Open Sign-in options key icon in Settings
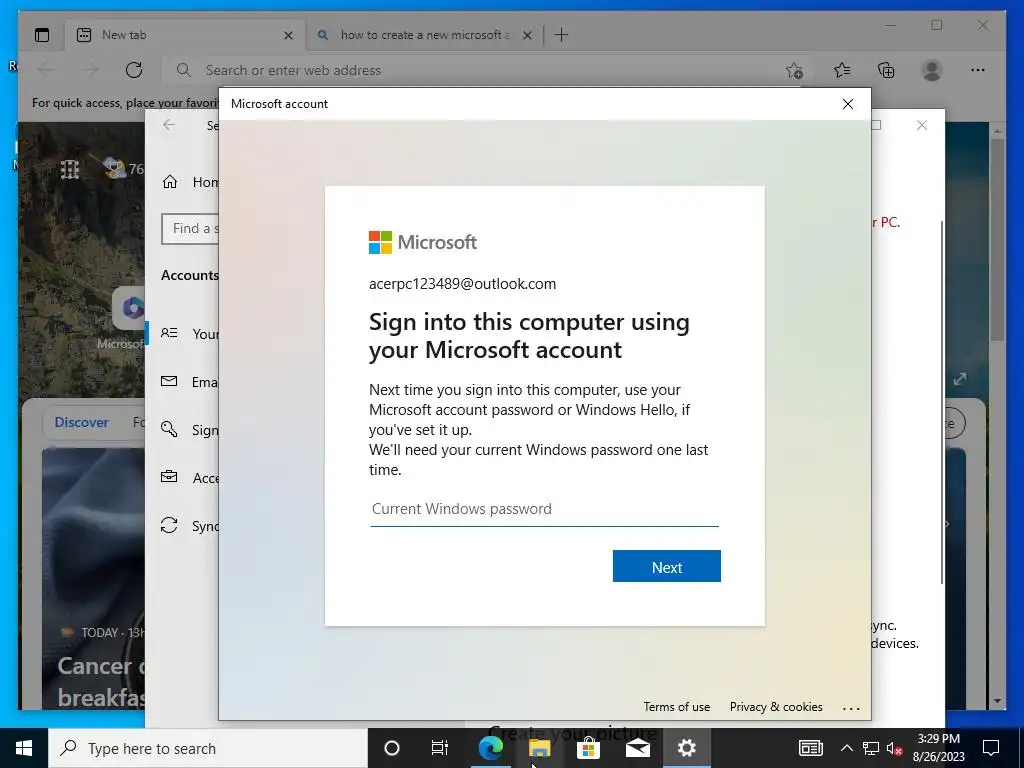Screen dimensions: 1024x768 coord(169,429)
